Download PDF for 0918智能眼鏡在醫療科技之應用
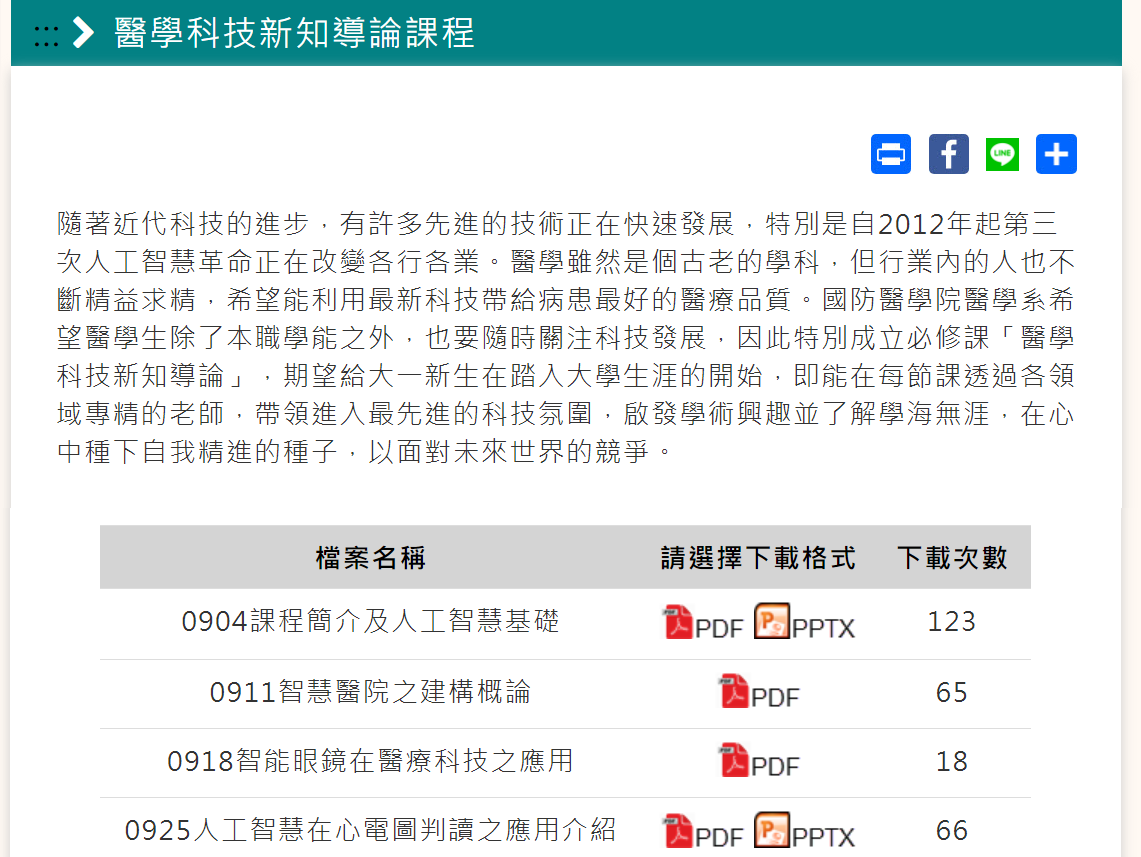1141x857 pixels. pyautogui.click(x=759, y=762)
